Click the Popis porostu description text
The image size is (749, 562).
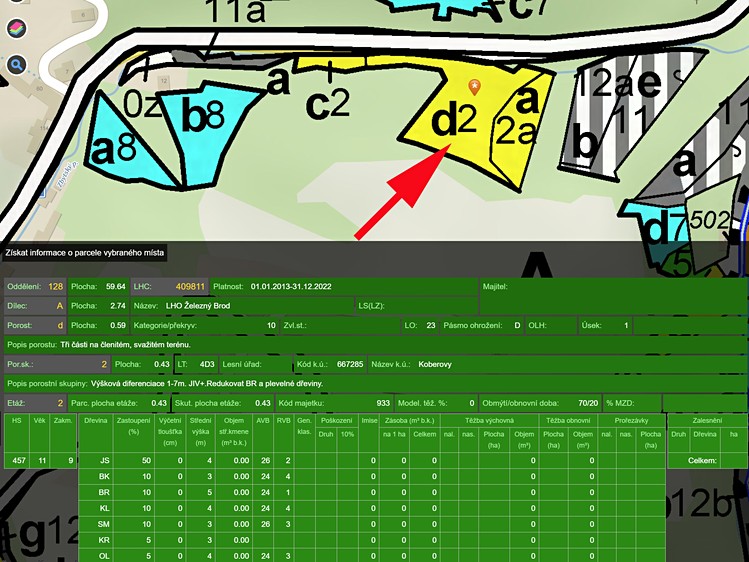coord(126,344)
